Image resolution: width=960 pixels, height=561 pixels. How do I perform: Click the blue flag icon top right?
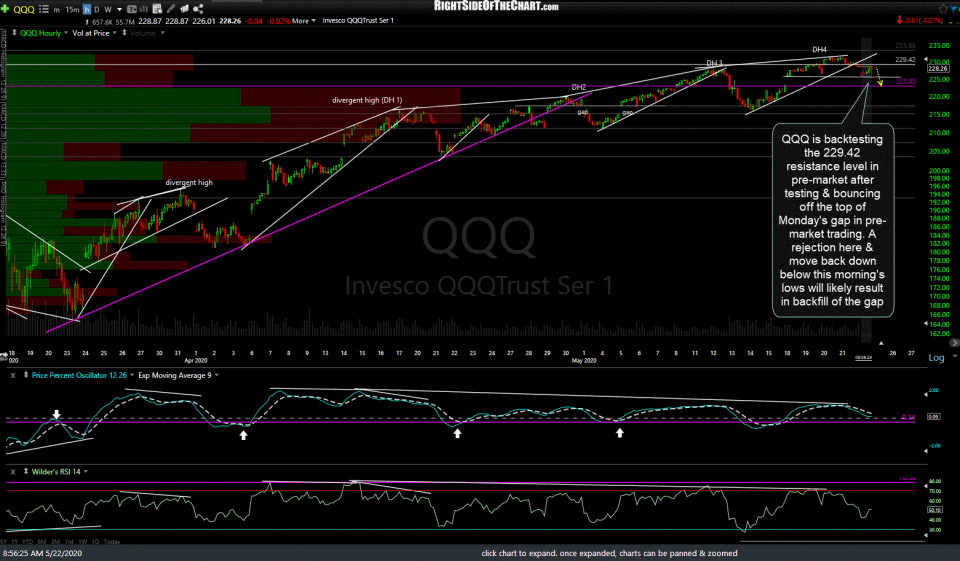click(x=955, y=9)
